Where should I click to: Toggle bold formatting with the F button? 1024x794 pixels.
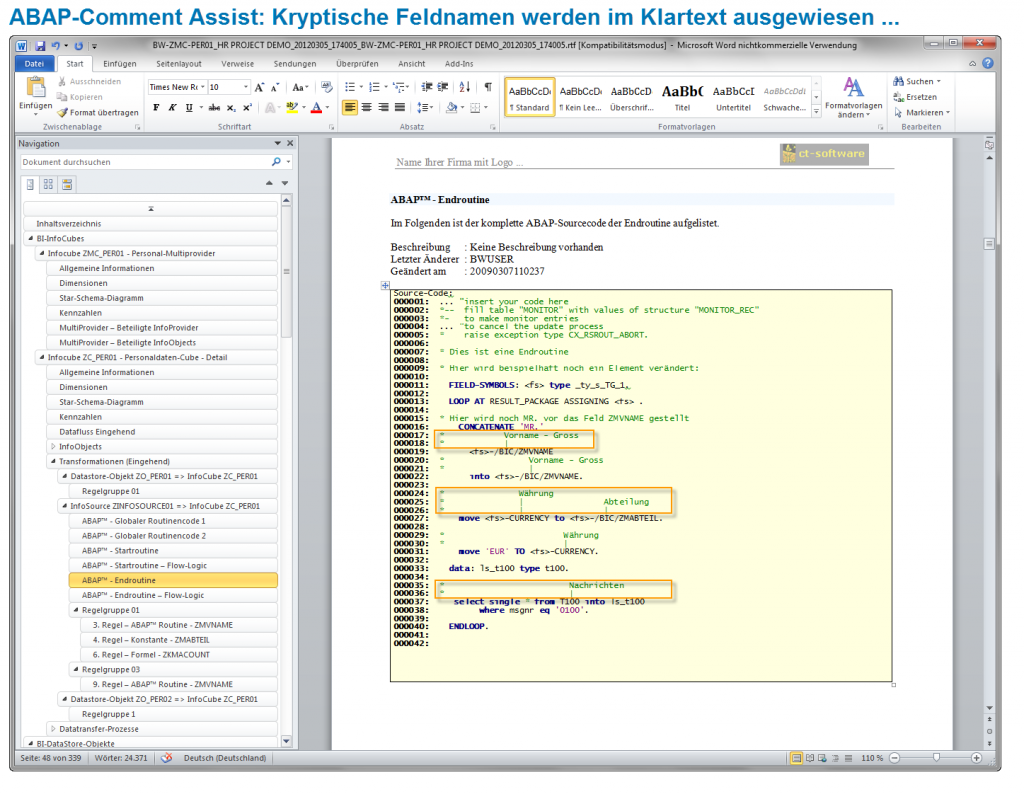[x=157, y=106]
